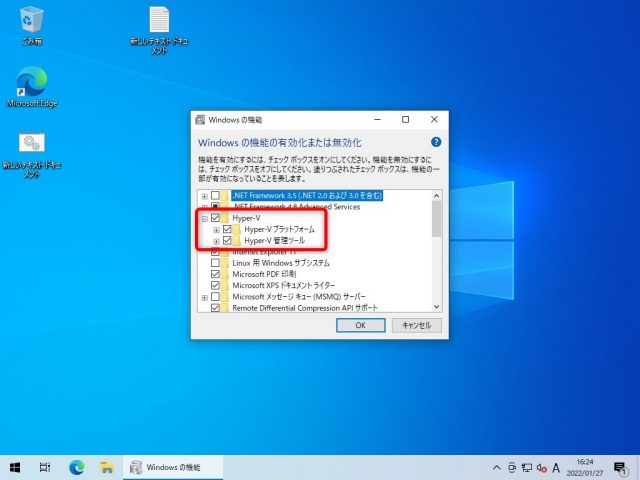
Task: Open Microsoft Edge desktop shortcut
Action: coord(31,84)
